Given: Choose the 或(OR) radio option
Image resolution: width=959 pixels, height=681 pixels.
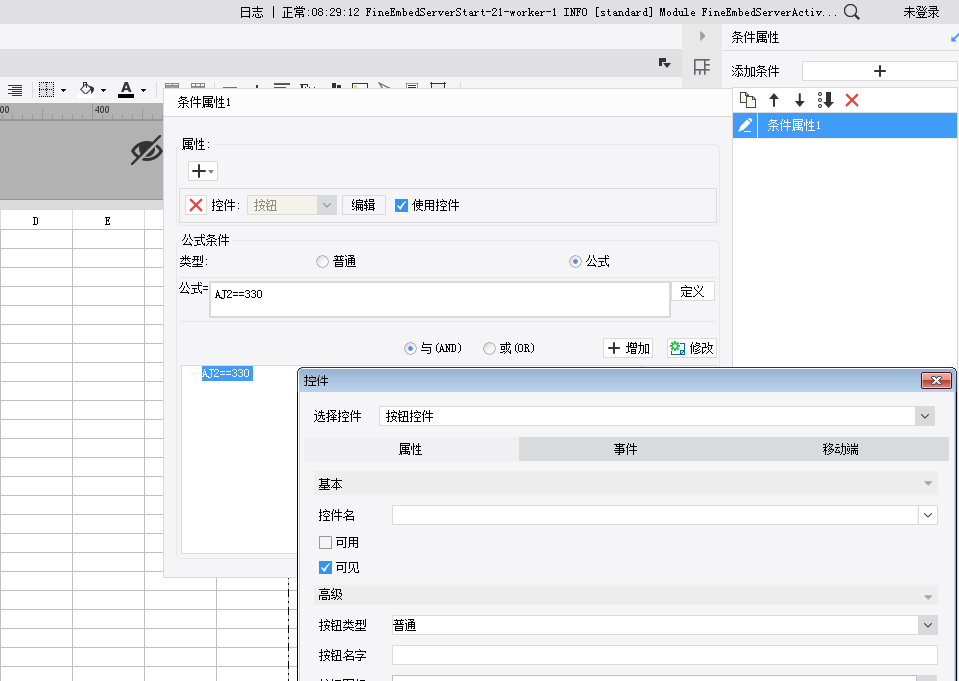Looking at the screenshot, I should tap(489, 348).
